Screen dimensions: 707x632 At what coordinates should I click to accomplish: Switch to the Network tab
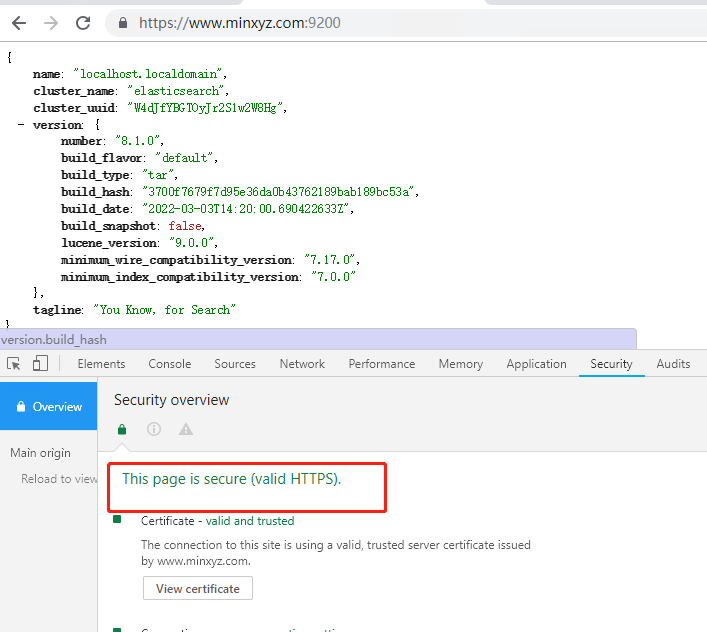pyautogui.click(x=302, y=364)
